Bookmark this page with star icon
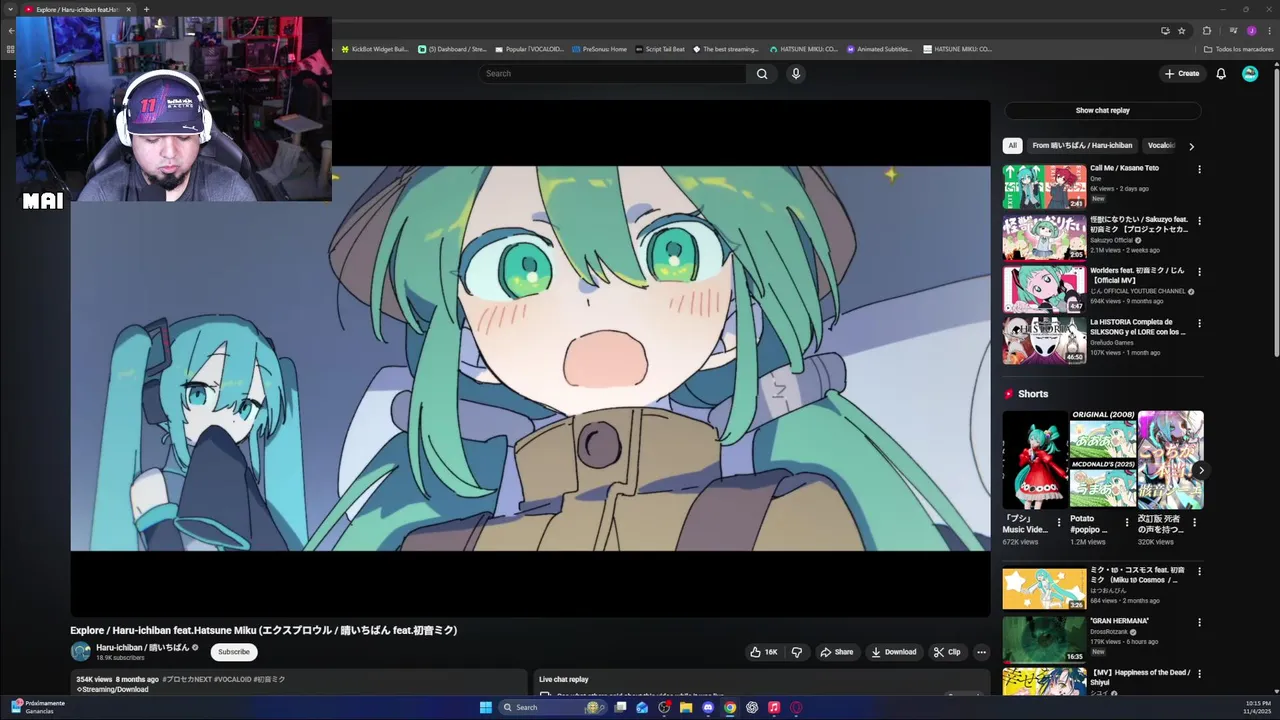The height and width of the screenshot is (720, 1280). [1182, 31]
